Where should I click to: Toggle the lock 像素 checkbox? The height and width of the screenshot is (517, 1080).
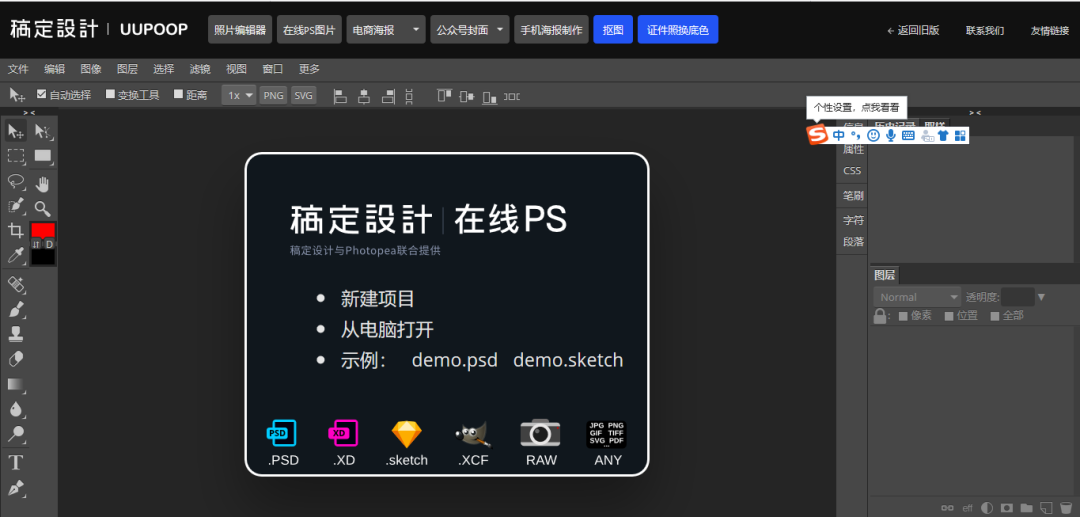[x=903, y=316]
